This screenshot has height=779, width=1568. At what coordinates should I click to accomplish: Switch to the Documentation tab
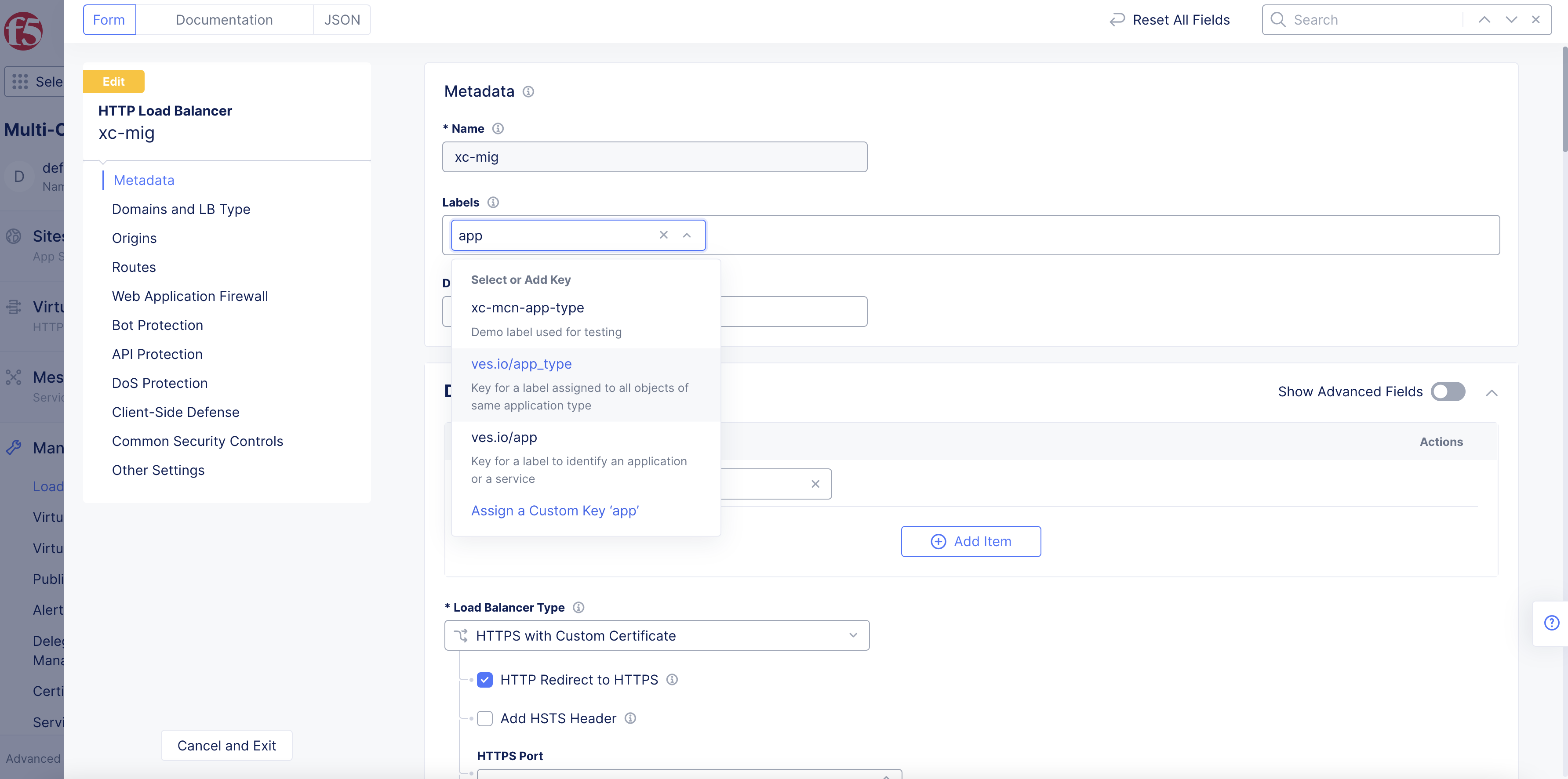click(224, 19)
